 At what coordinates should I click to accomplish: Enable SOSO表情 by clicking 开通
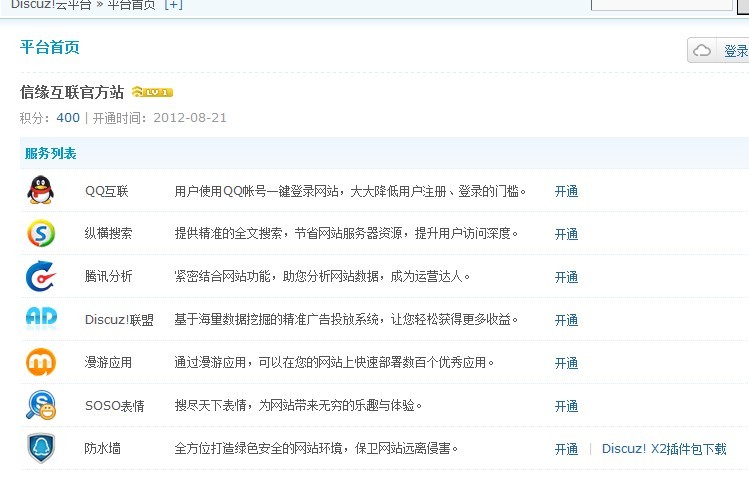coord(566,406)
